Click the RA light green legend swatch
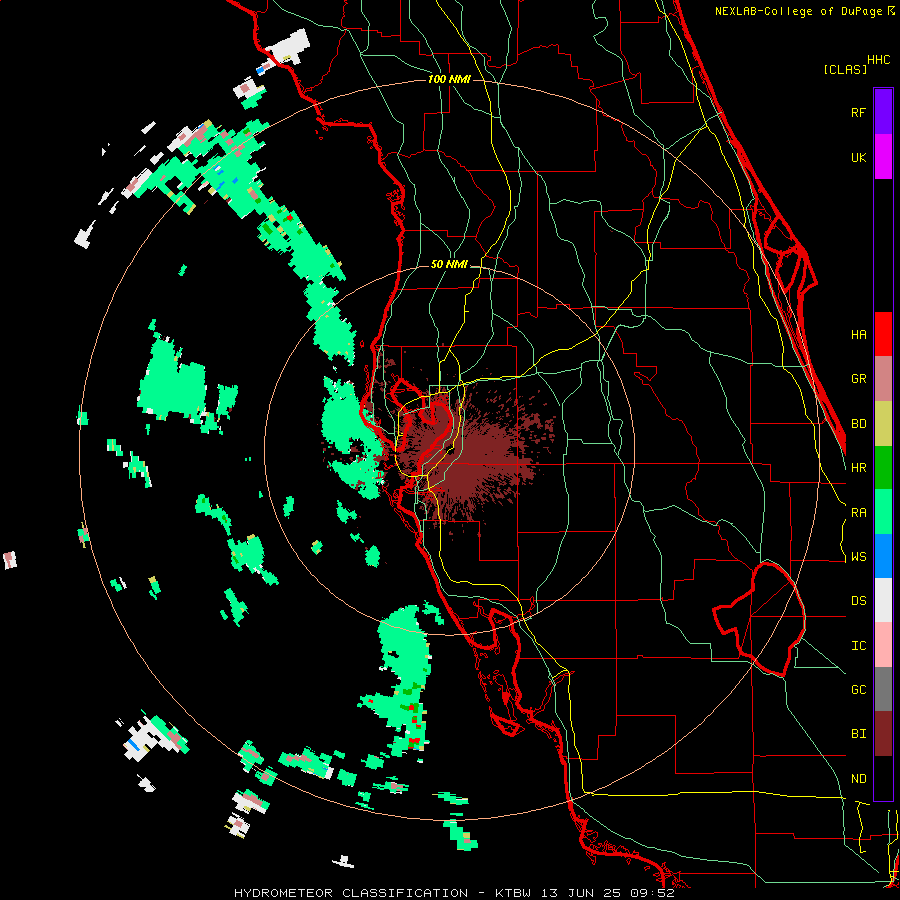This screenshot has width=900, height=900. 883,512
